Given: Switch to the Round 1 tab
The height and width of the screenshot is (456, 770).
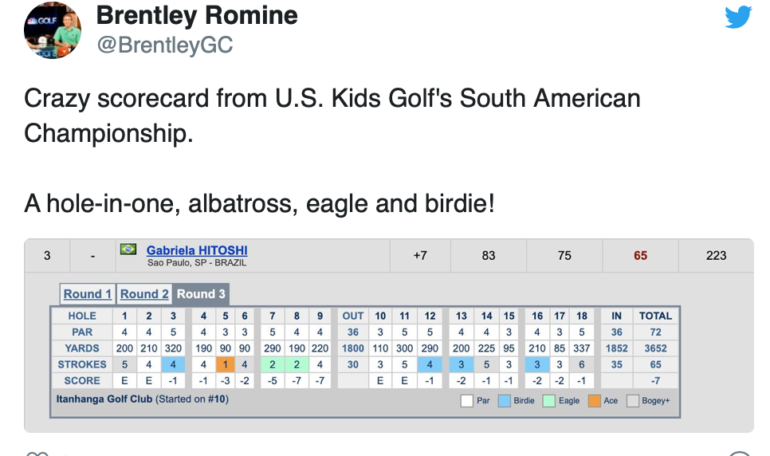Looking at the screenshot, I should pos(87,294).
